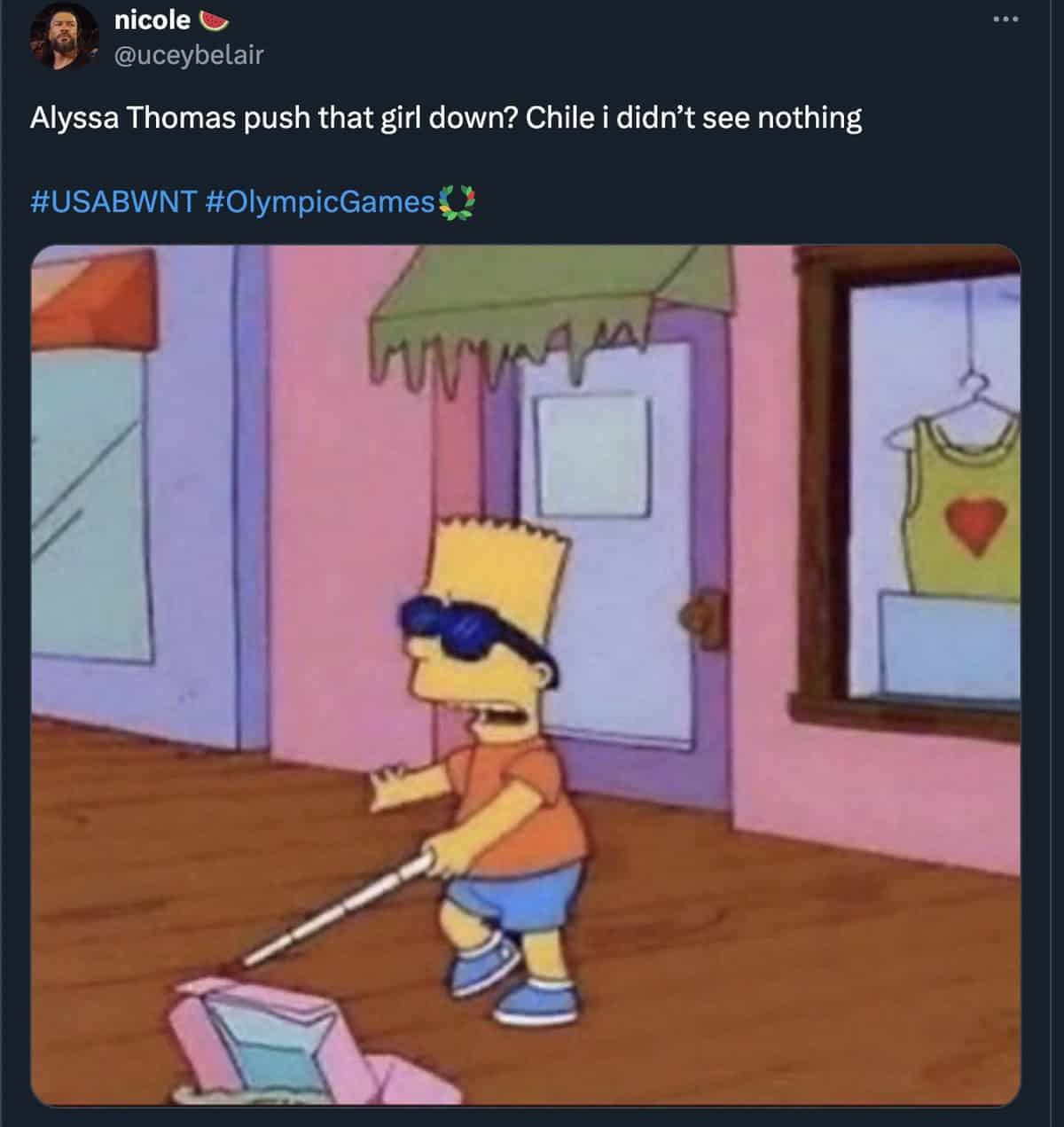Click nicole's profile avatar photo

click(64, 36)
